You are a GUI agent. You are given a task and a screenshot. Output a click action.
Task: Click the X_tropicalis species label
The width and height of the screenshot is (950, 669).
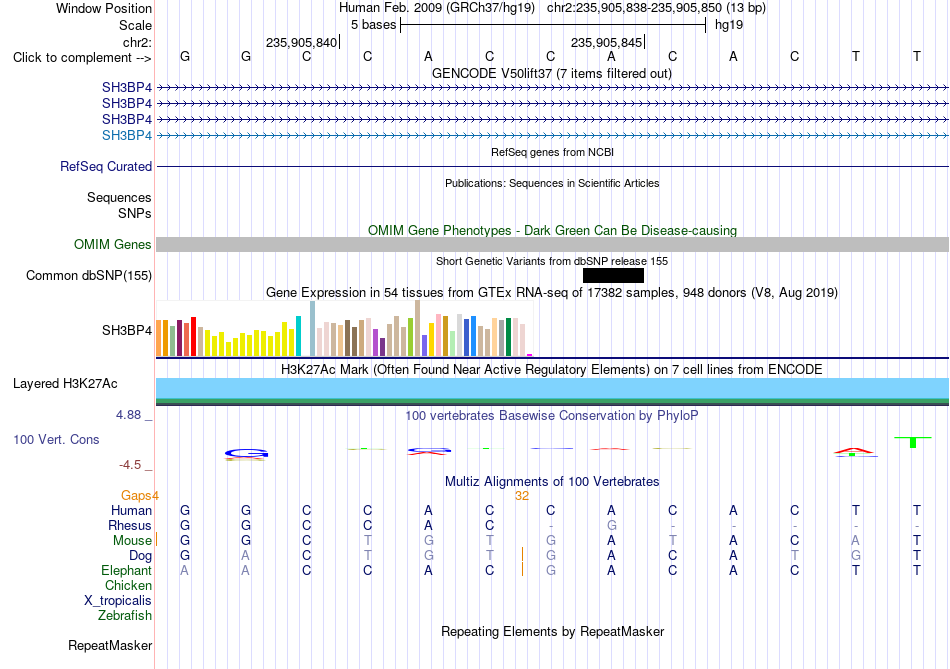118,601
